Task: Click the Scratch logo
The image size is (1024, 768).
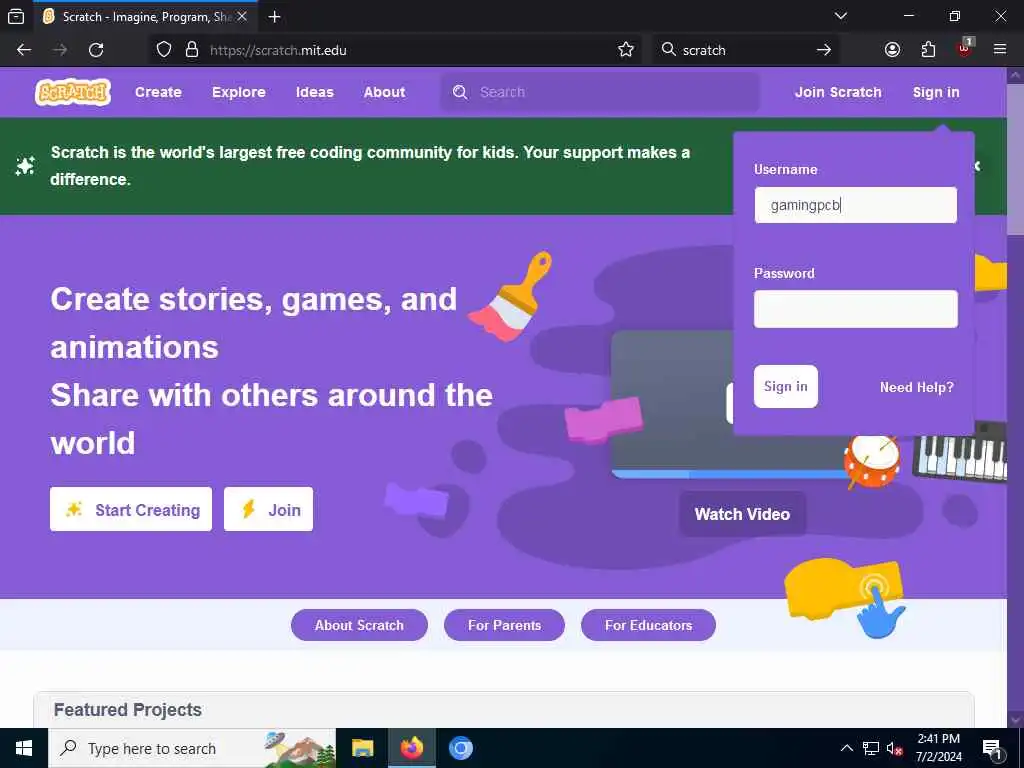Action: (x=72, y=92)
